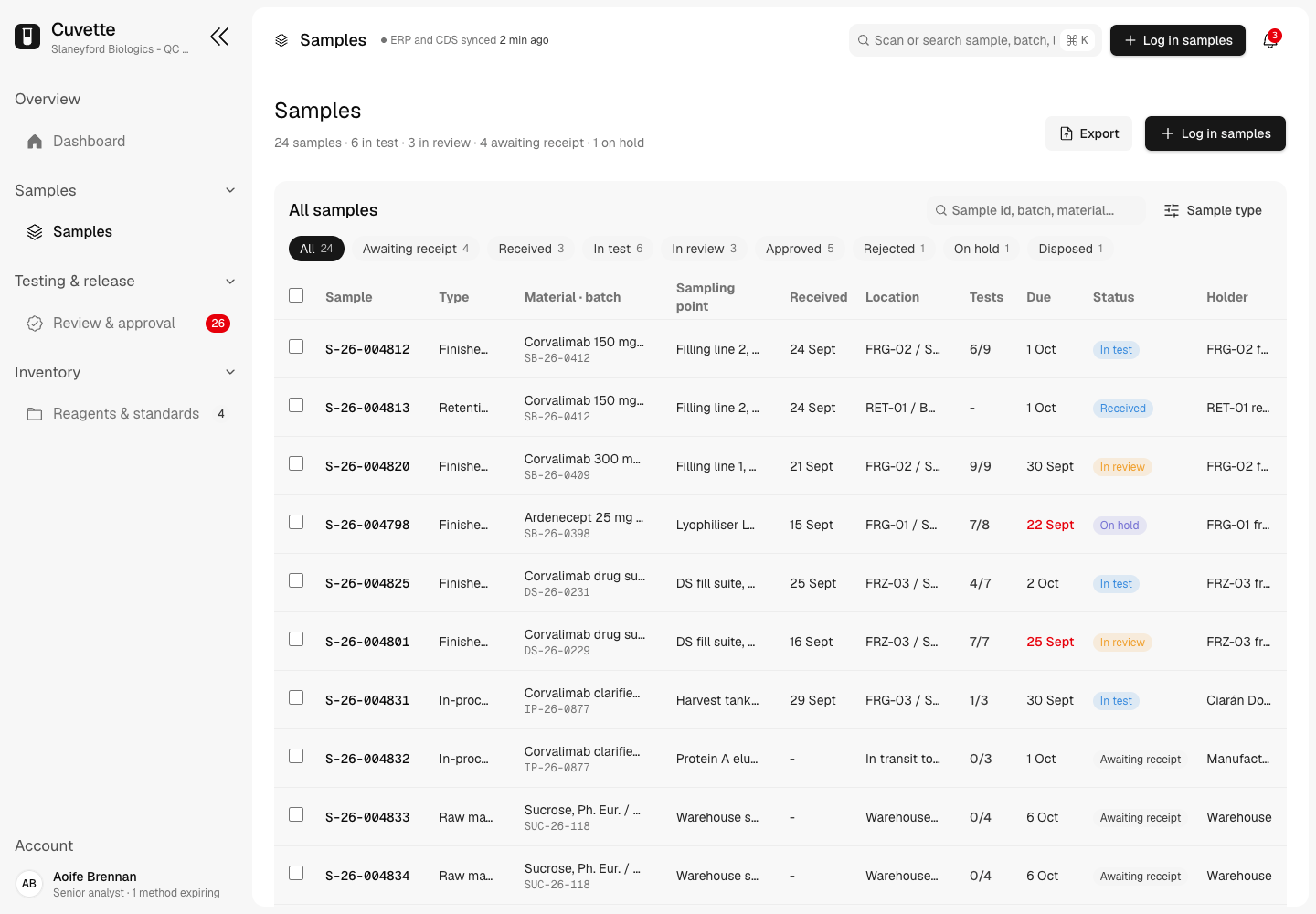1316x914 pixels.
Task: Click the Dashboard home icon
Action: click(x=35, y=142)
